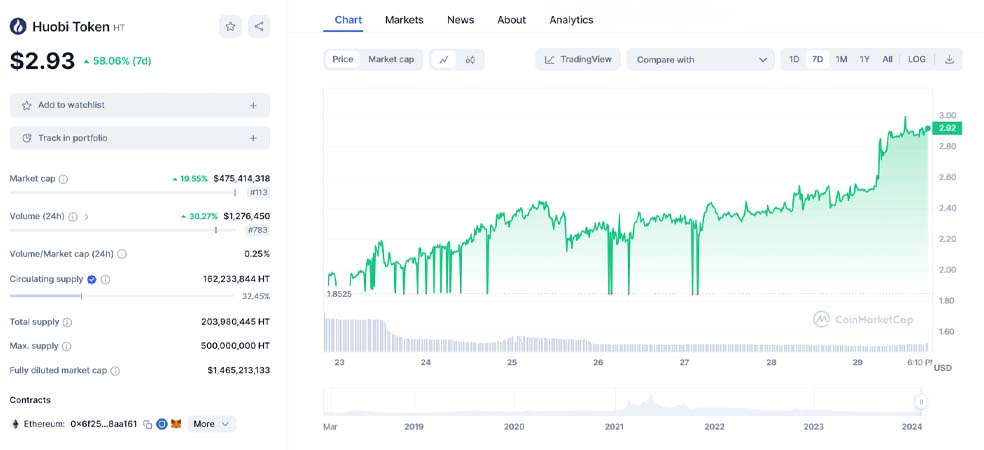
Task: Click the blue shield icon in Contracts row
Action: click(x=161, y=424)
